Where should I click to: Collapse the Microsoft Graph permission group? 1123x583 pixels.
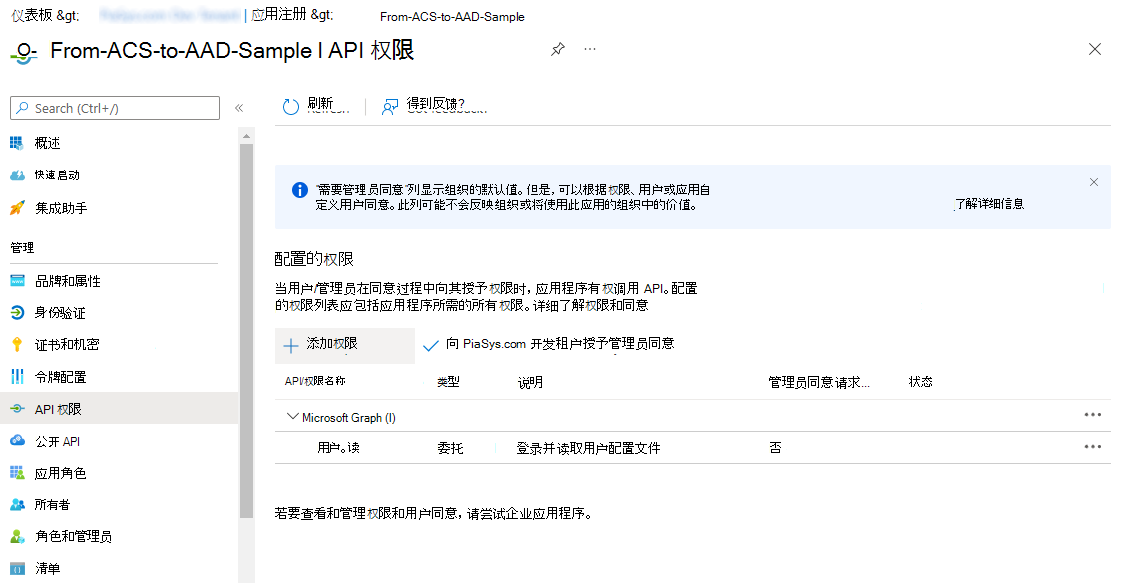(x=291, y=416)
